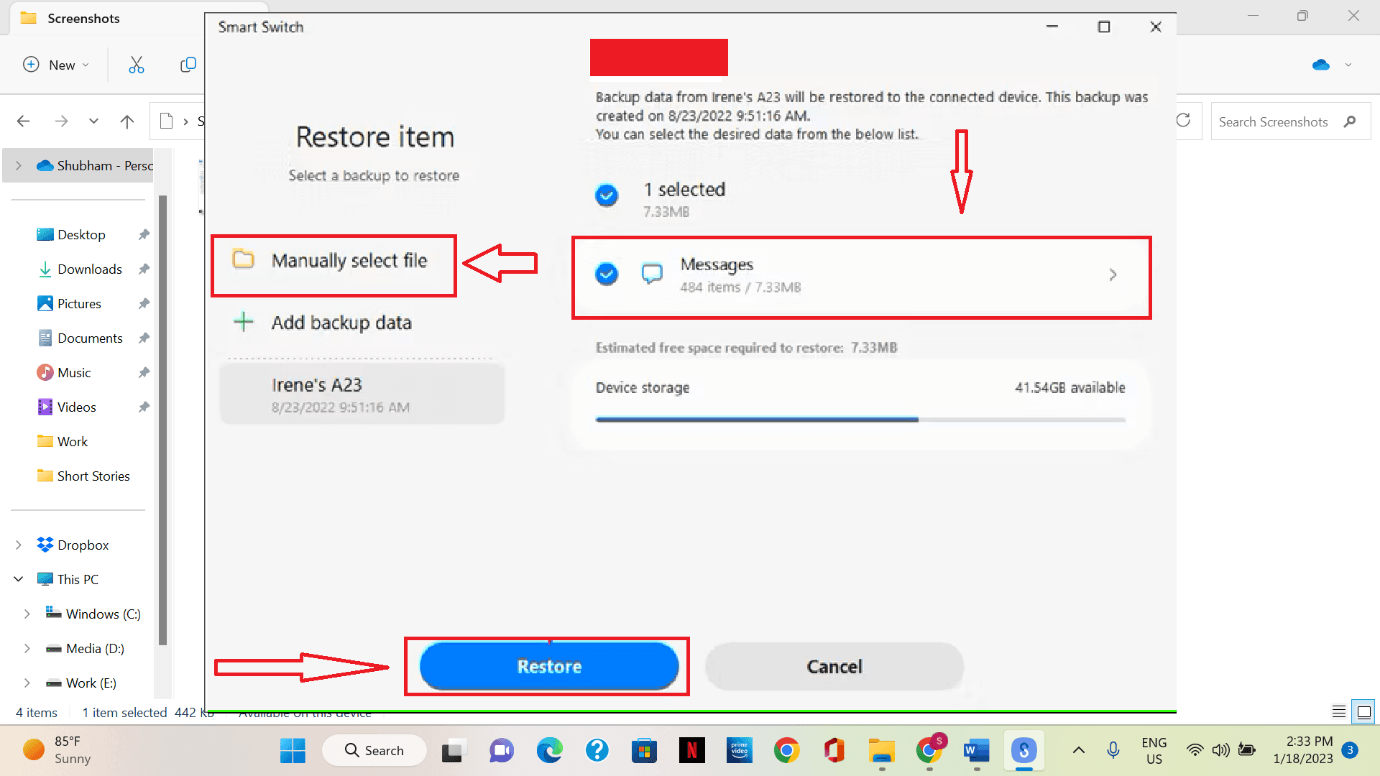Expand the Windows (C:) node
The height and width of the screenshot is (776, 1380).
tap(27, 613)
